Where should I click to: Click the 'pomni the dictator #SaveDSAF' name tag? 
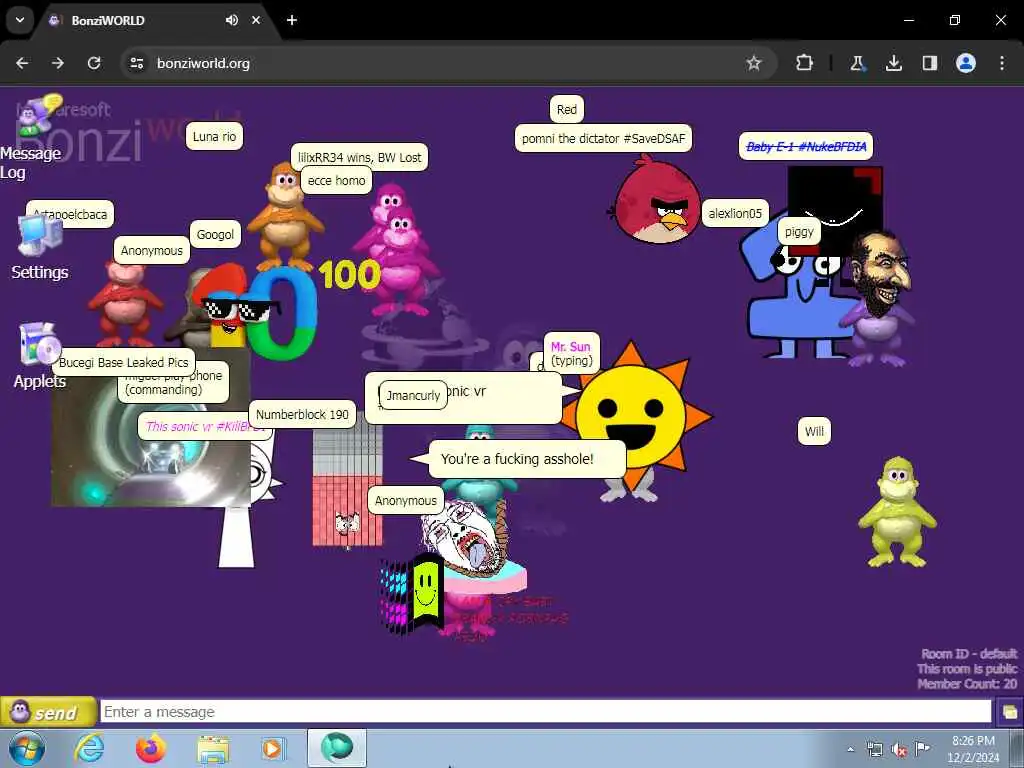tap(603, 138)
